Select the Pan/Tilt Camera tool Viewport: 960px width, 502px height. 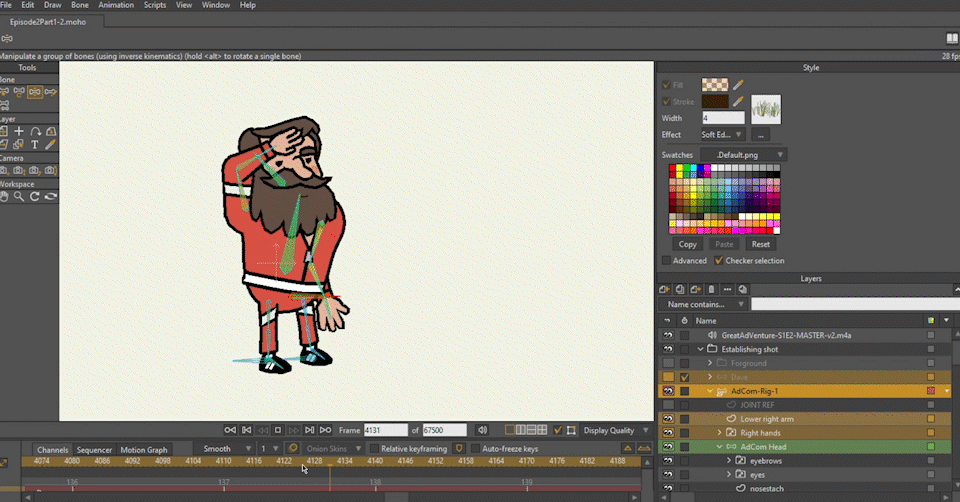(x=51, y=170)
